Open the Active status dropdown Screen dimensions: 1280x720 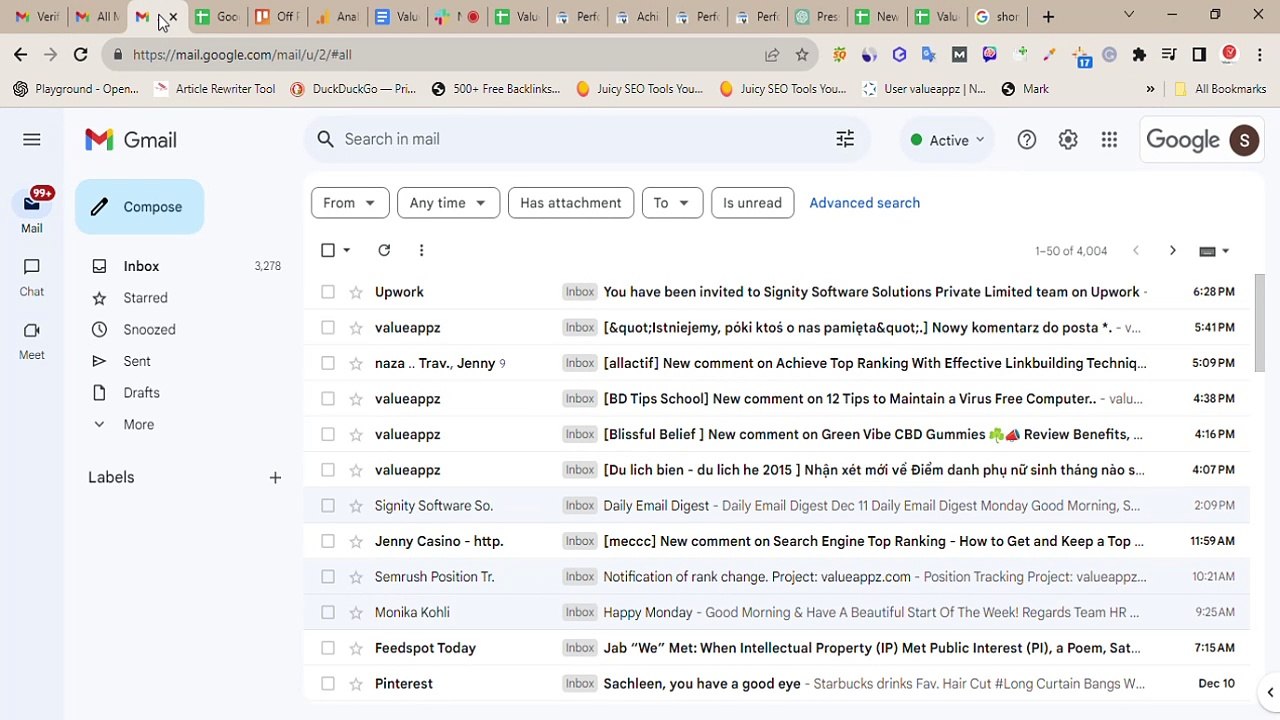tap(947, 140)
